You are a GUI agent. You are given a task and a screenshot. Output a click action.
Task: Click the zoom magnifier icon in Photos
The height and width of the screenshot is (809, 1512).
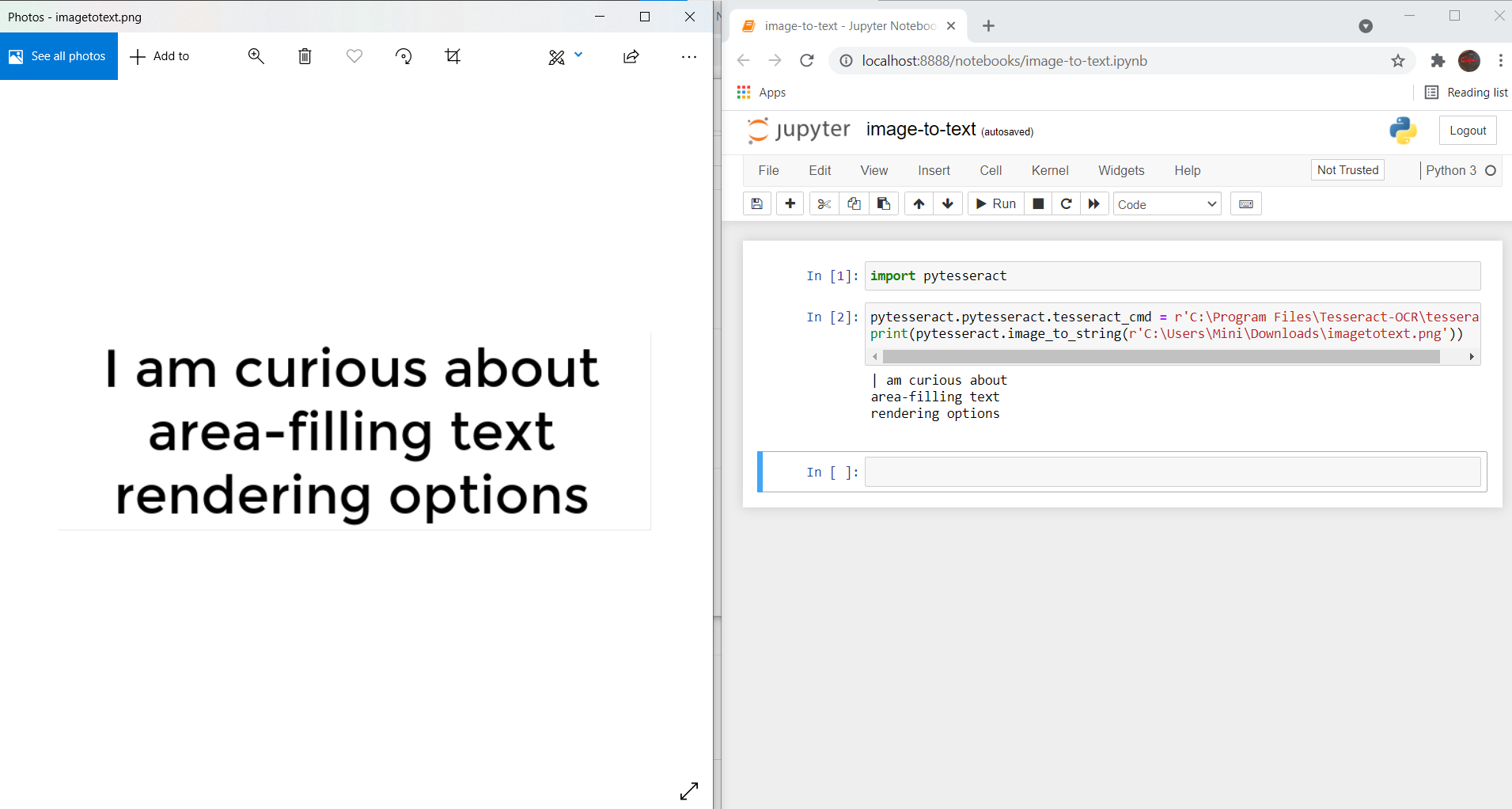(256, 56)
